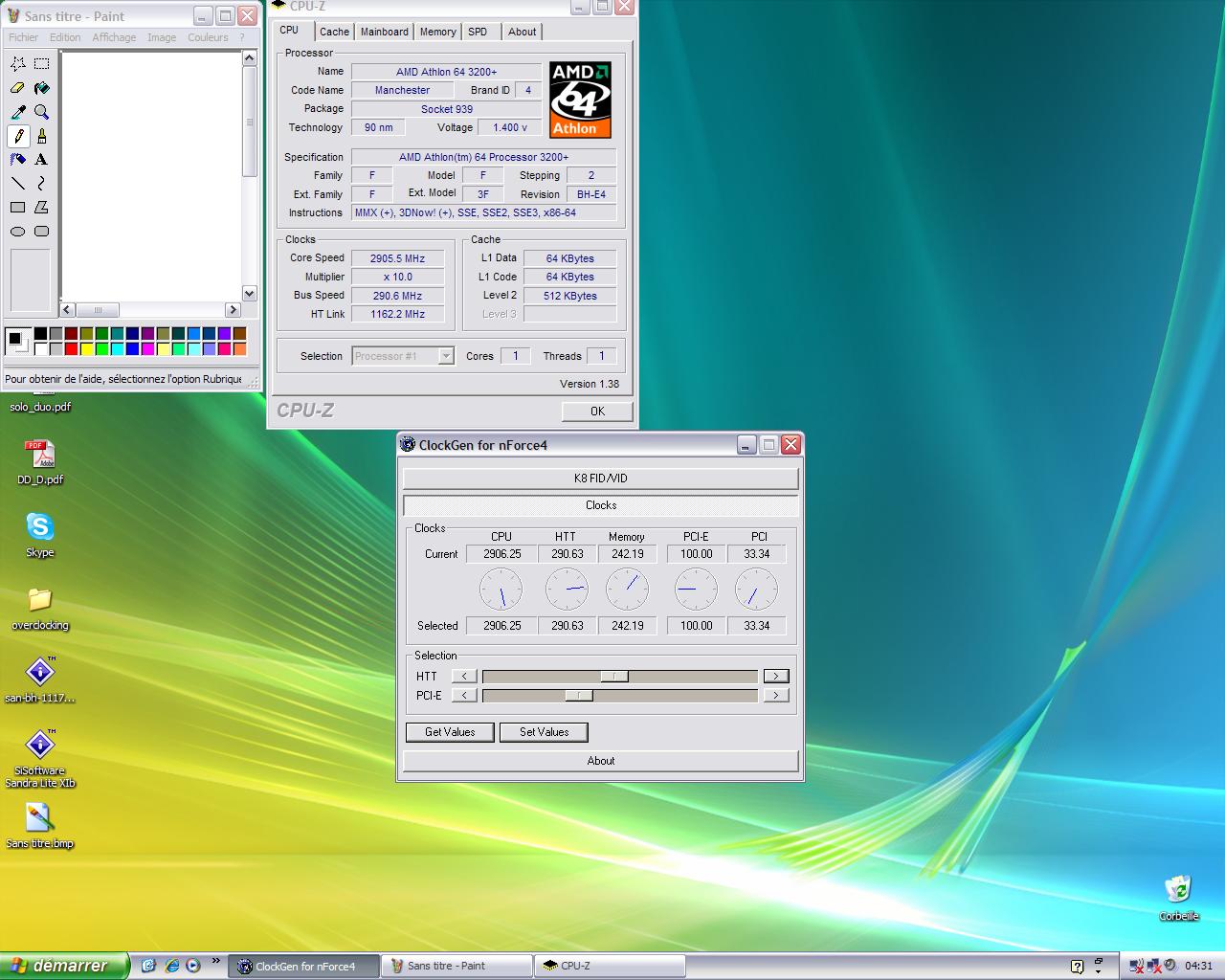This screenshot has width=1225, height=980.
Task: Choose the Brush tool in Paint
Action: click(42, 136)
